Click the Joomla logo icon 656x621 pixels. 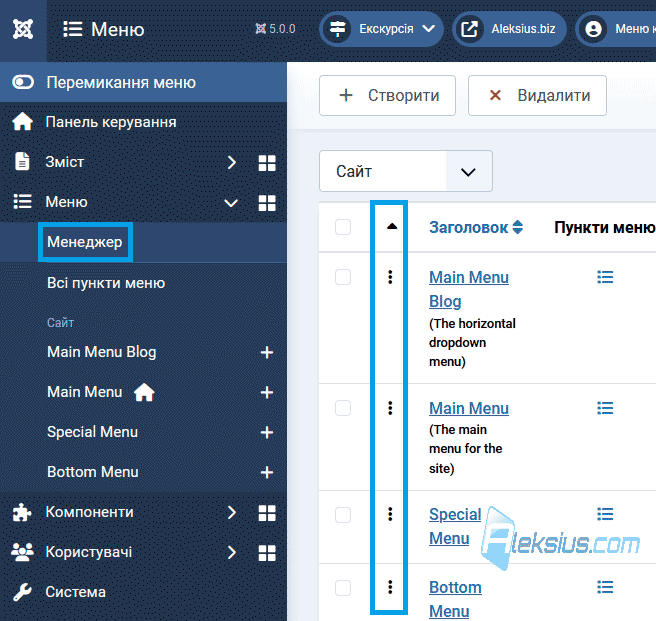tap(23, 29)
